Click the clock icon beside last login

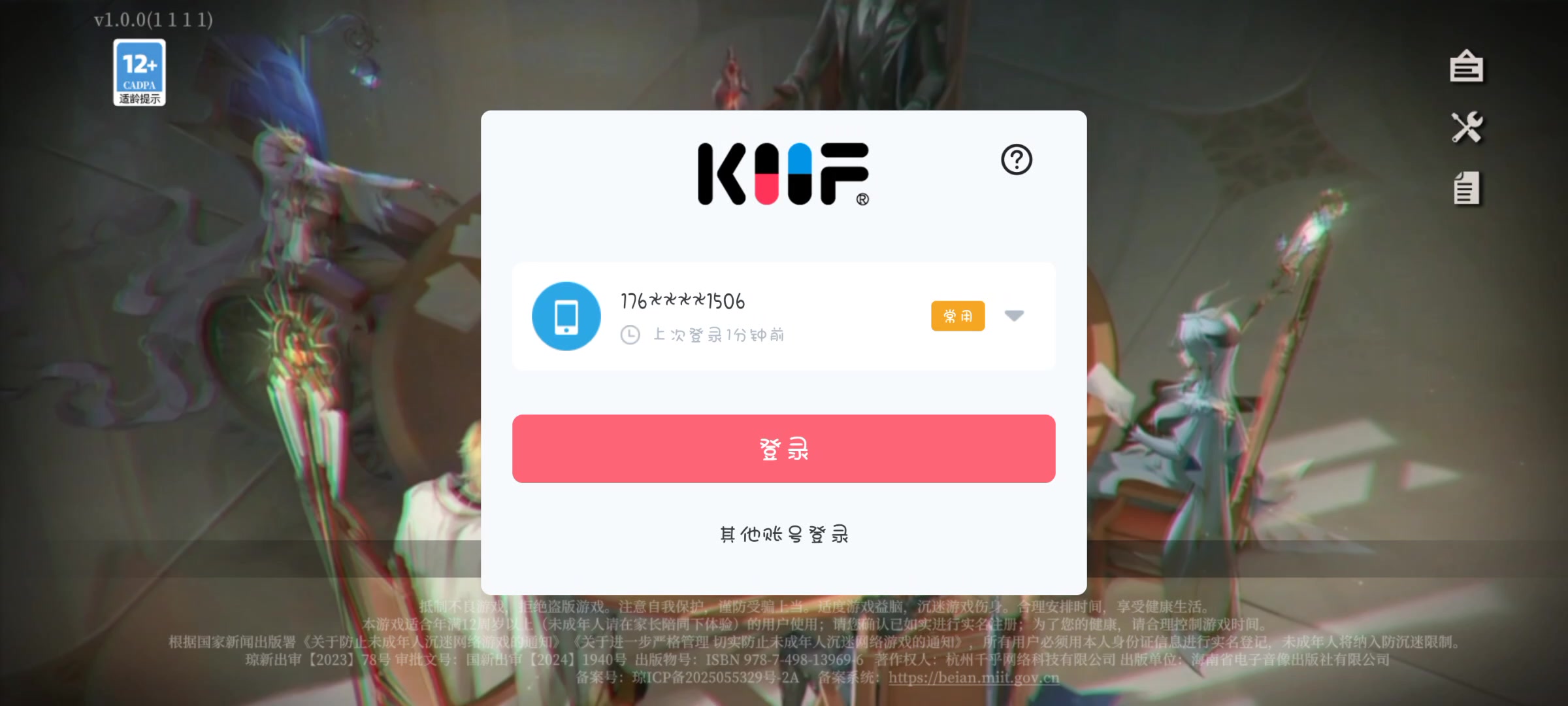[630, 335]
